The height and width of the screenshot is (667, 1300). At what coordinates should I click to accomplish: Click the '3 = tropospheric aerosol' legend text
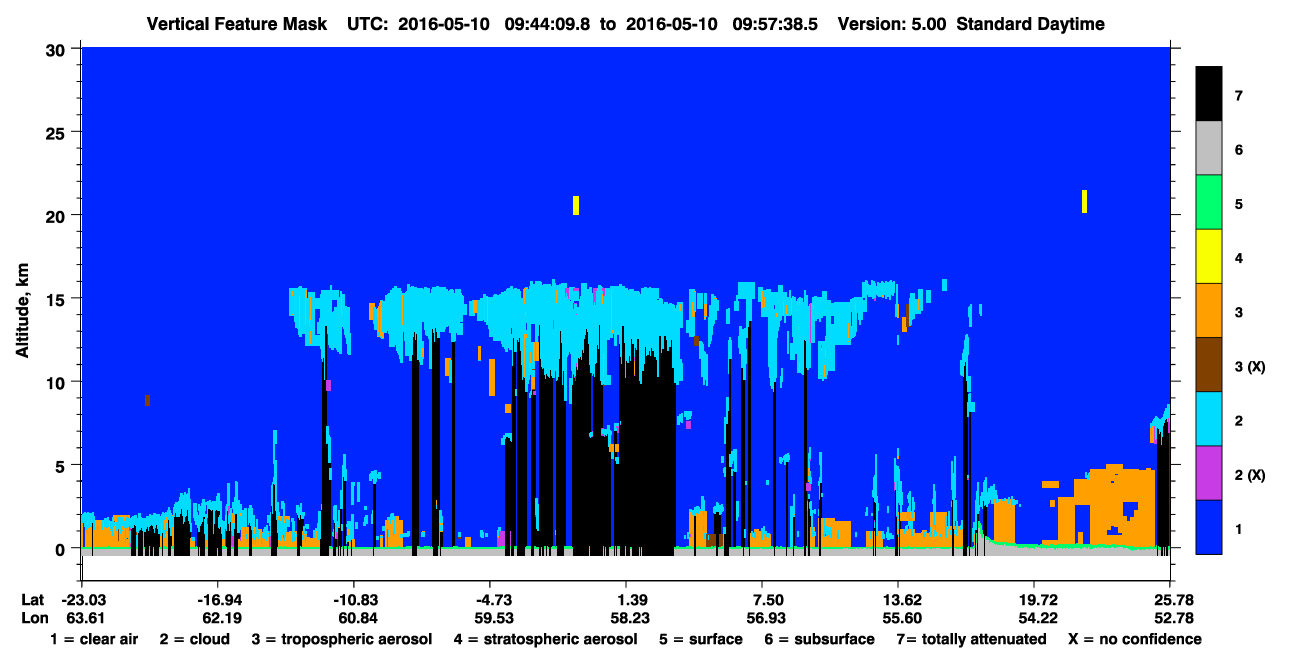(342, 639)
